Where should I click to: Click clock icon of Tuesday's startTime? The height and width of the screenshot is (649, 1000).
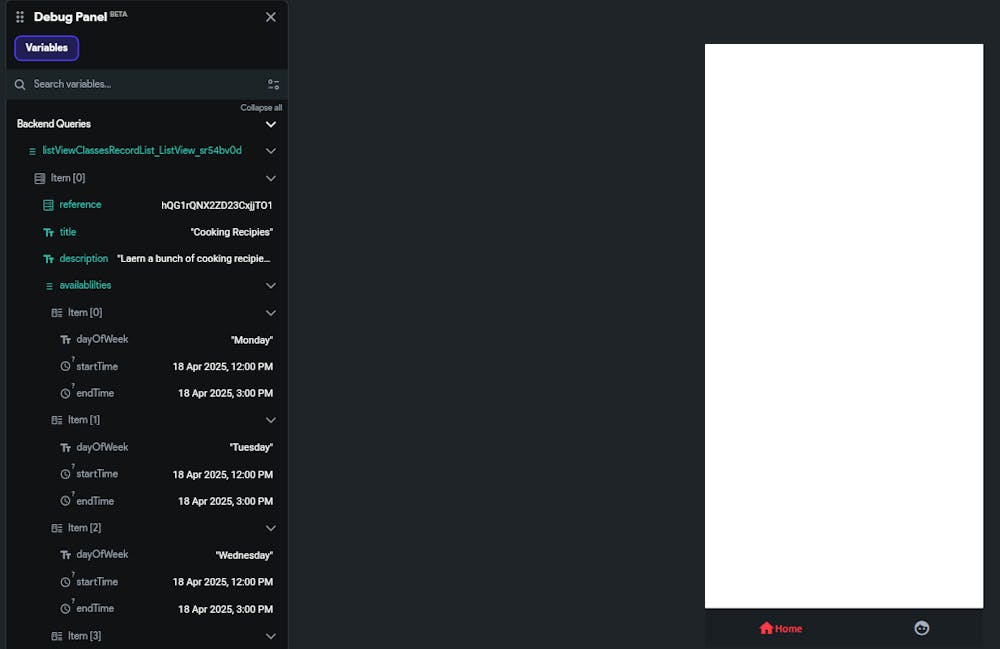point(66,474)
